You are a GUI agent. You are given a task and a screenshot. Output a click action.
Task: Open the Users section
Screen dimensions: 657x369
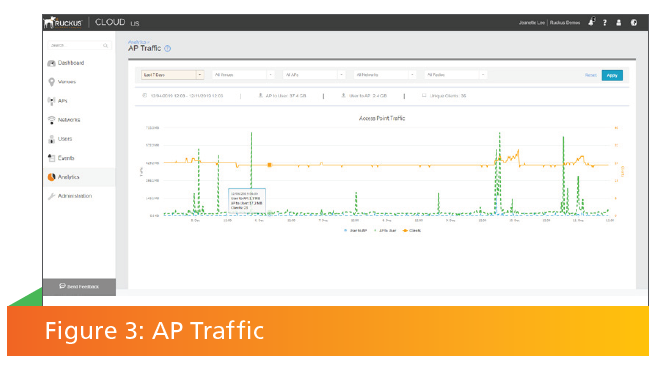[x=79, y=139]
